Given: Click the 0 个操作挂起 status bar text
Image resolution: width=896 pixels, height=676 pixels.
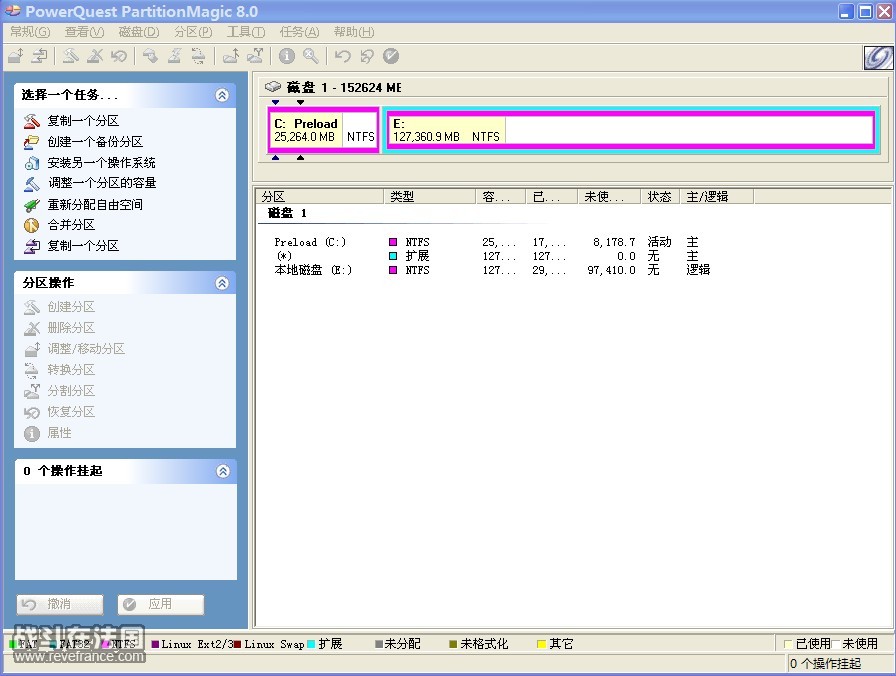Looking at the screenshot, I should 826,663.
